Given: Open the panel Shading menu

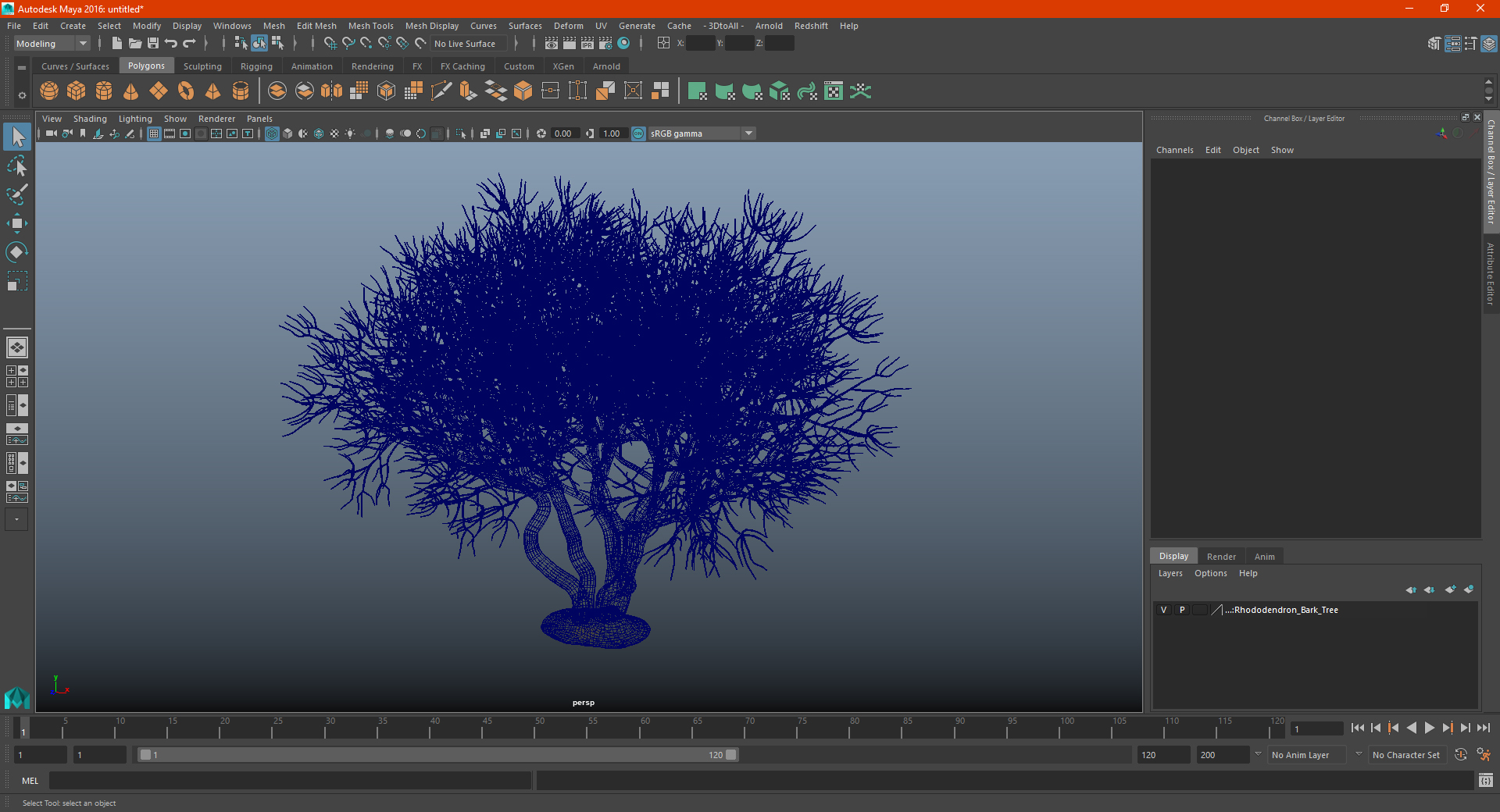Looking at the screenshot, I should 90,119.
